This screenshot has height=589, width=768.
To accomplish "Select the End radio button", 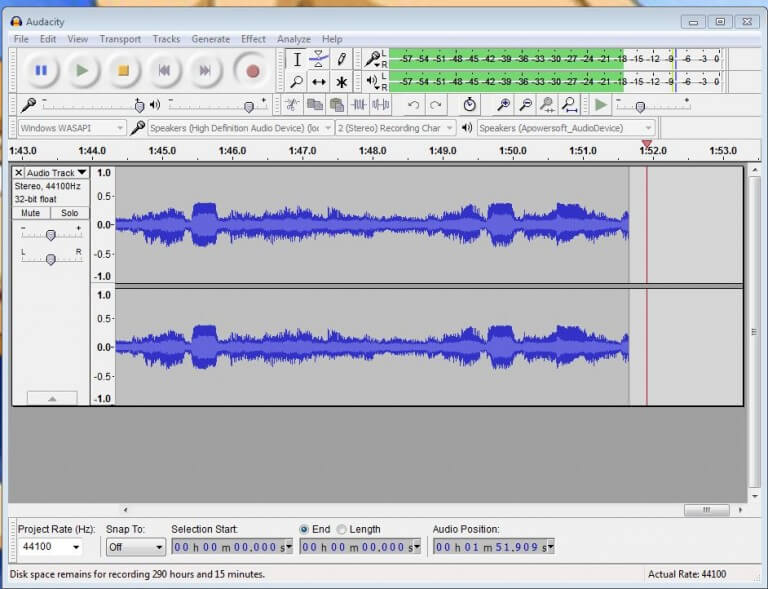I will (x=304, y=529).
